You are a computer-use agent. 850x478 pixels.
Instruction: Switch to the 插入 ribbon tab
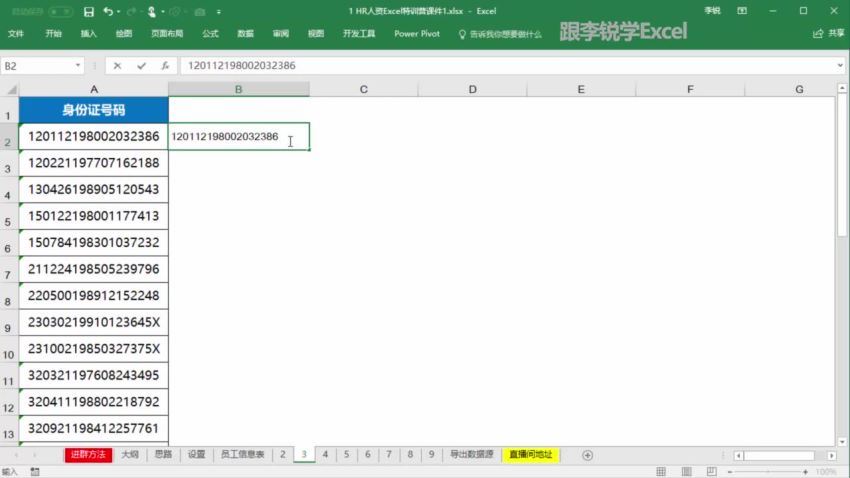(x=88, y=34)
